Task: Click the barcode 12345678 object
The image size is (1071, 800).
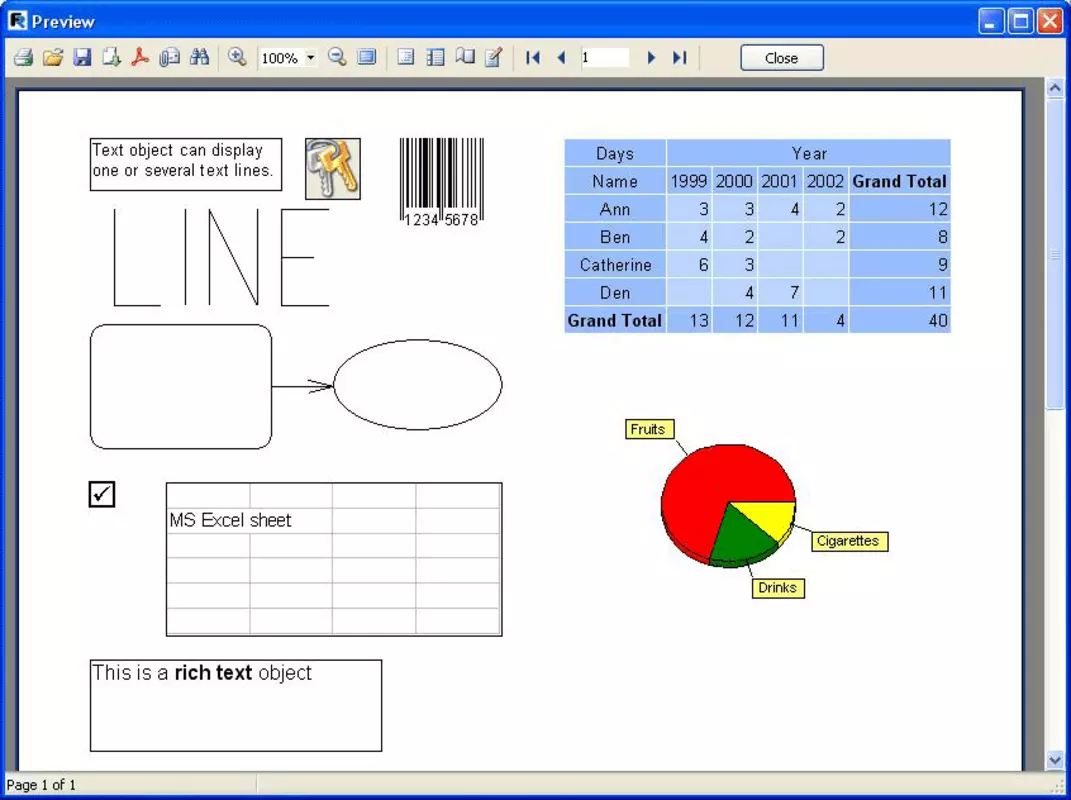Action: click(x=442, y=182)
